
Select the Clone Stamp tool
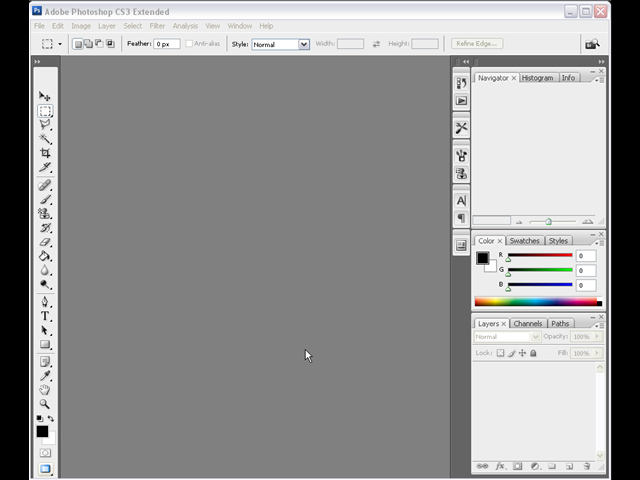point(45,213)
